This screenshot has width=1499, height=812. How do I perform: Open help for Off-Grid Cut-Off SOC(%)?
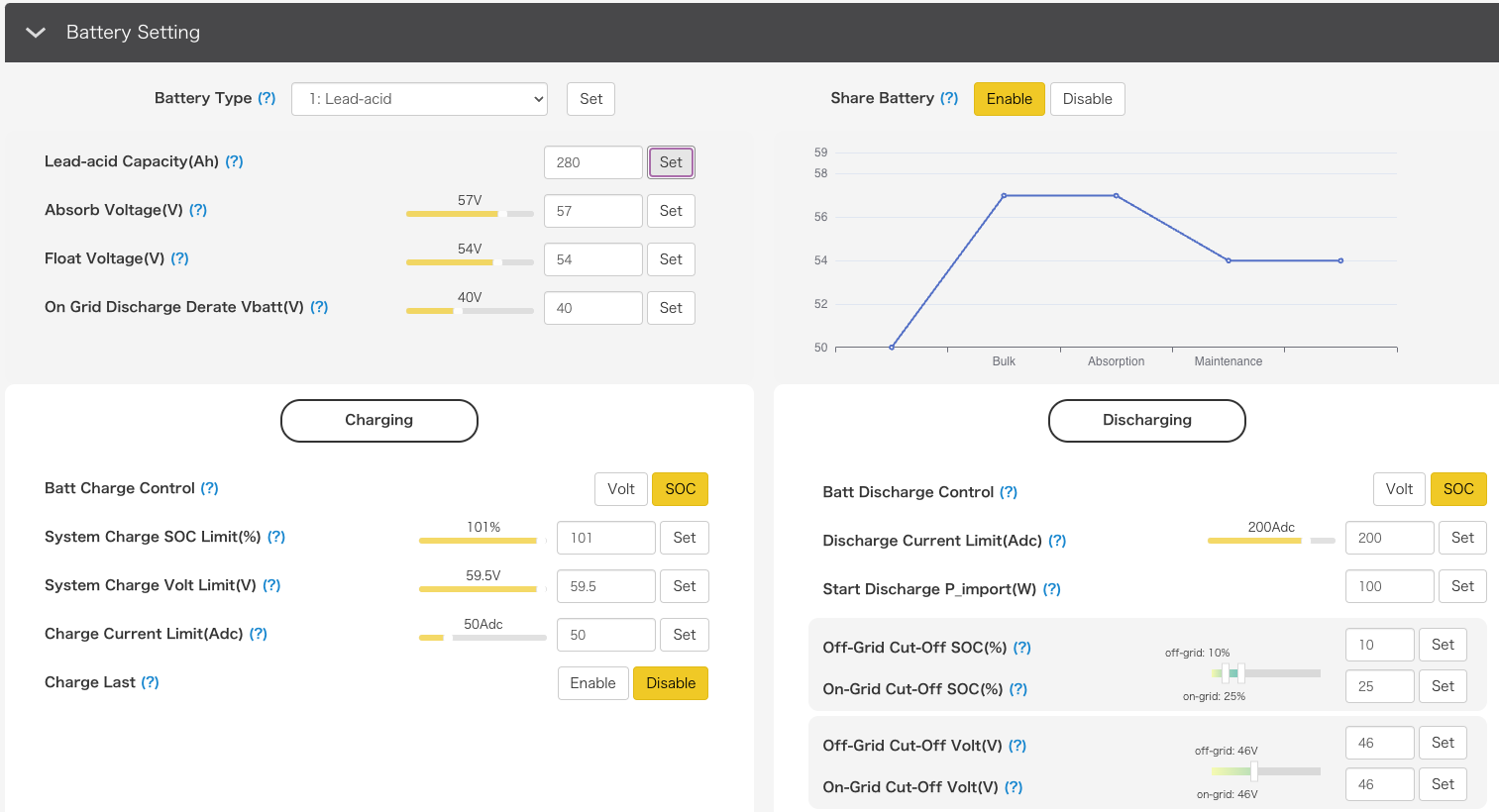click(1021, 648)
